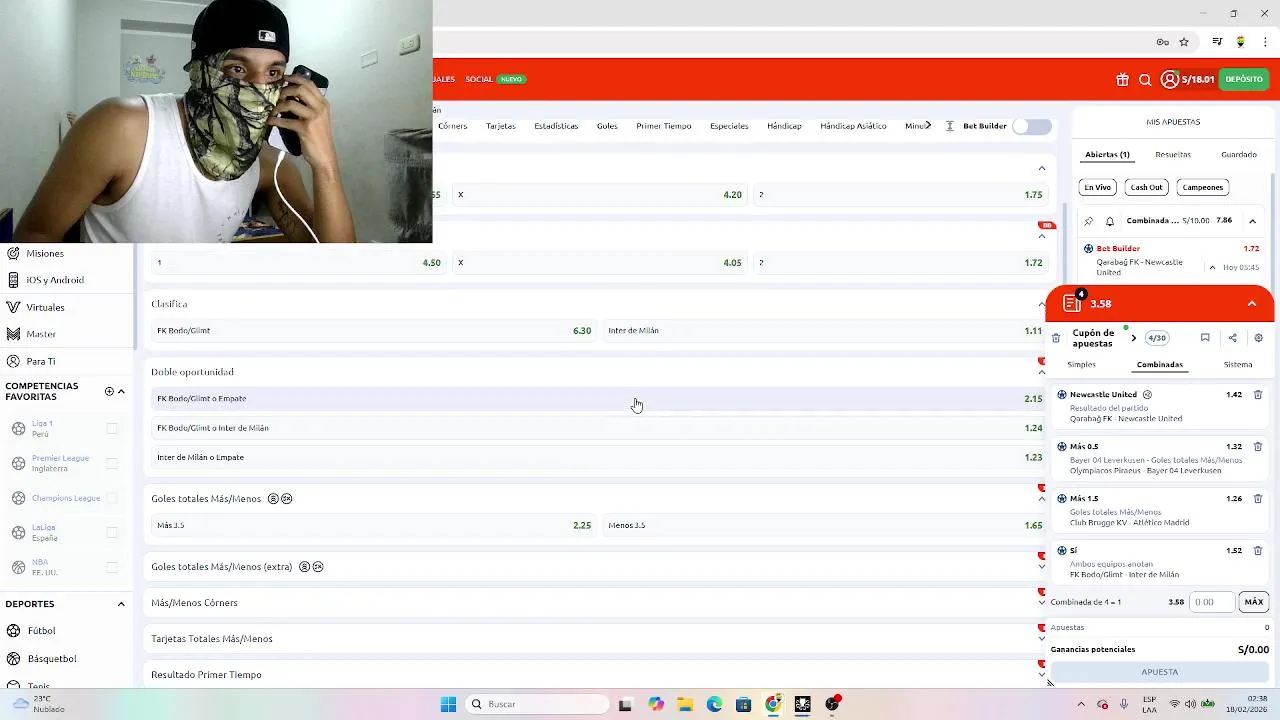
Task: Open the user account balance icon
Action: [1169, 79]
